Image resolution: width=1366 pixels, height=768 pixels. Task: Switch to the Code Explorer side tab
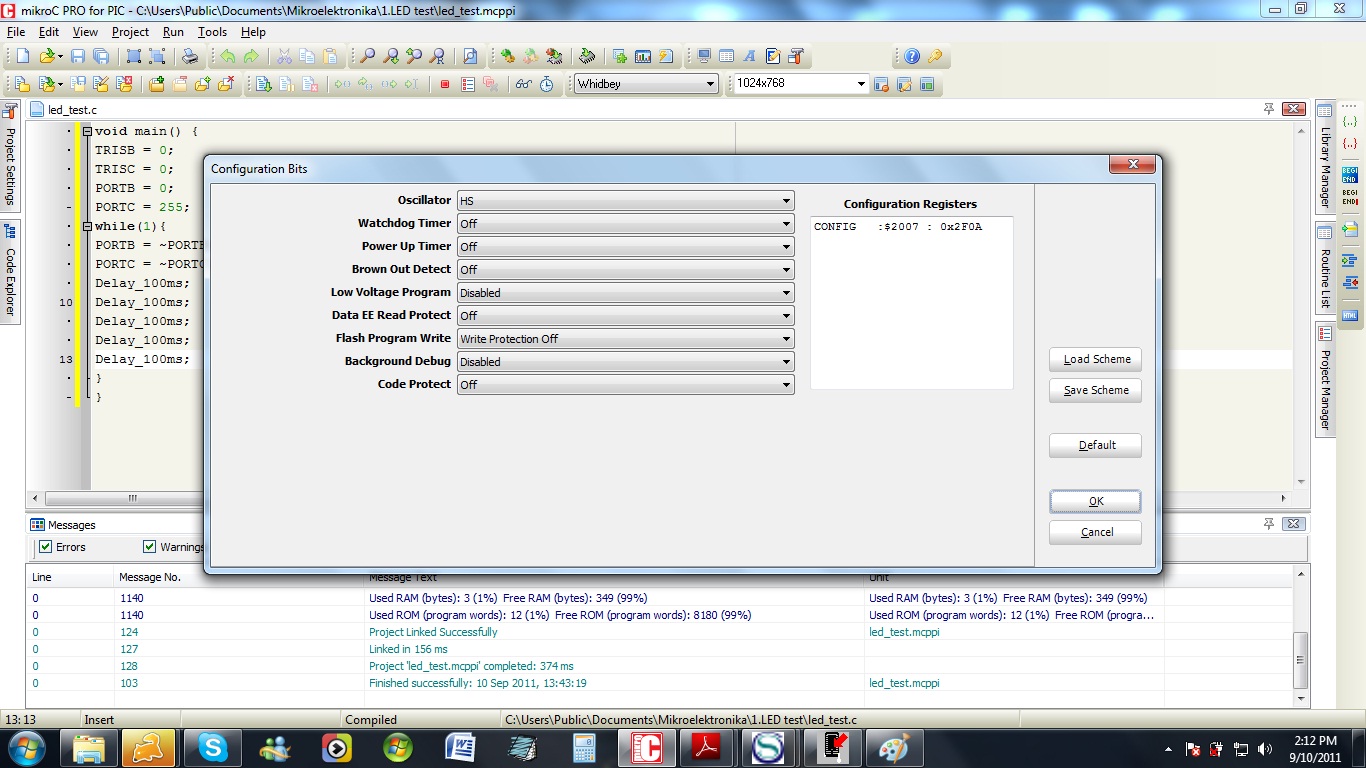[x=10, y=271]
